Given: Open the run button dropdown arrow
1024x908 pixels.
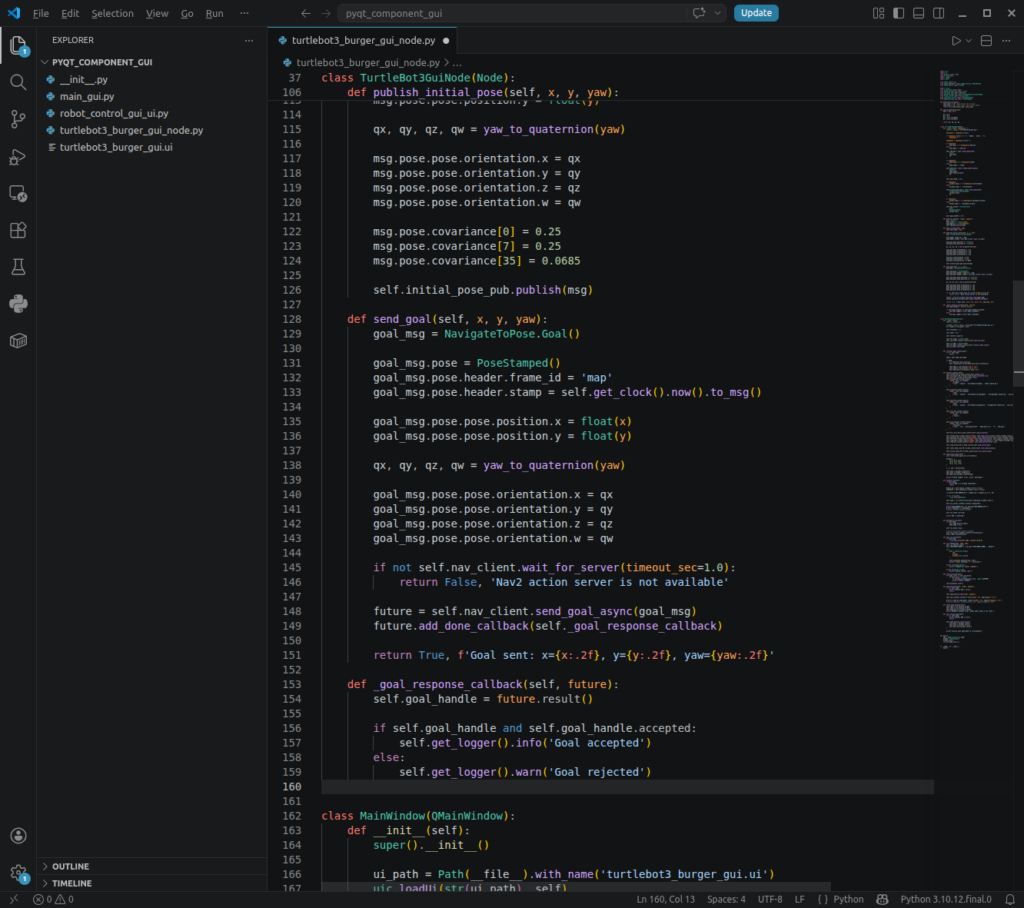Looking at the screenshot, I should (968, 41).
